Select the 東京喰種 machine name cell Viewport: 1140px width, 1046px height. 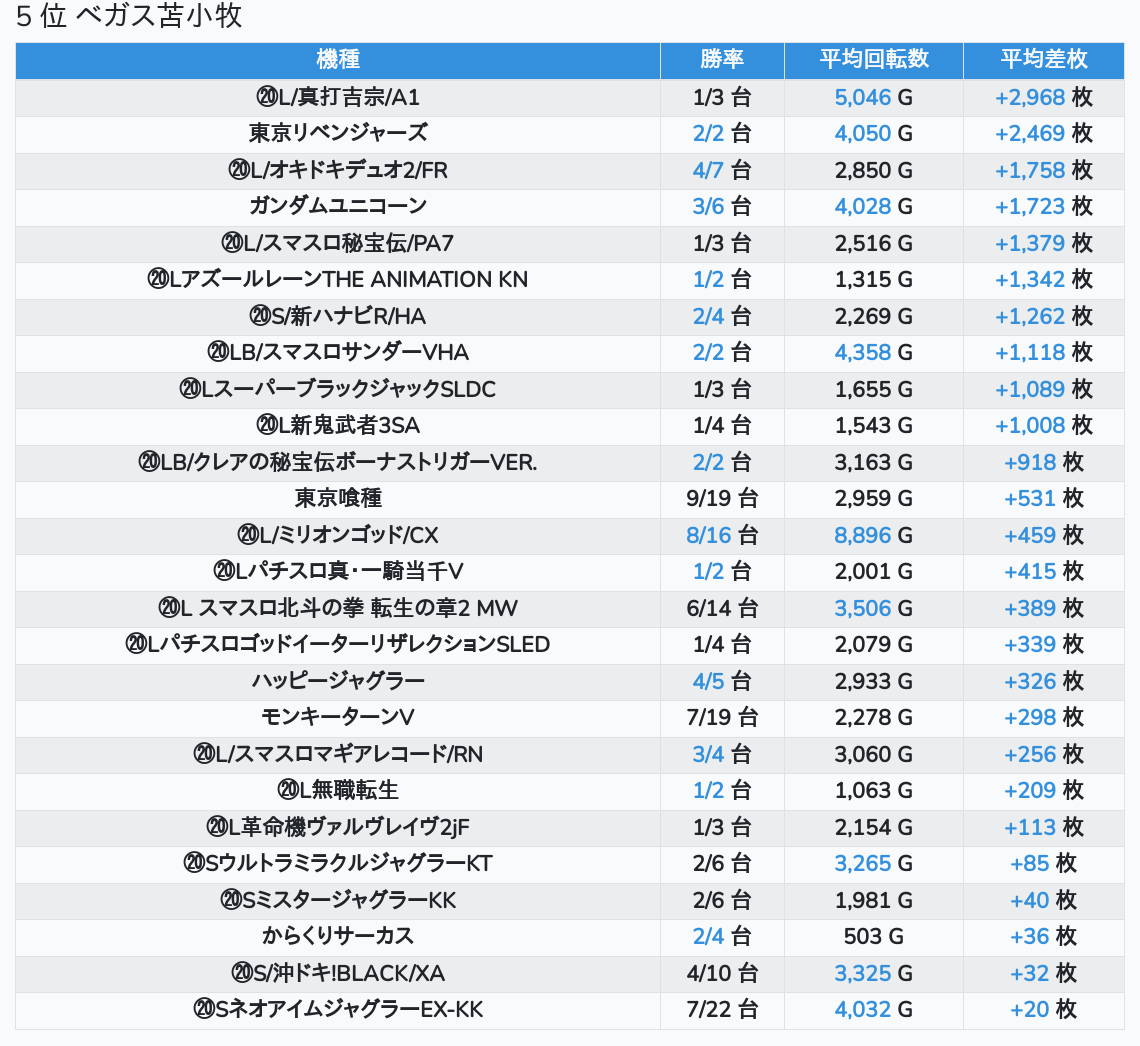[338, 498]
